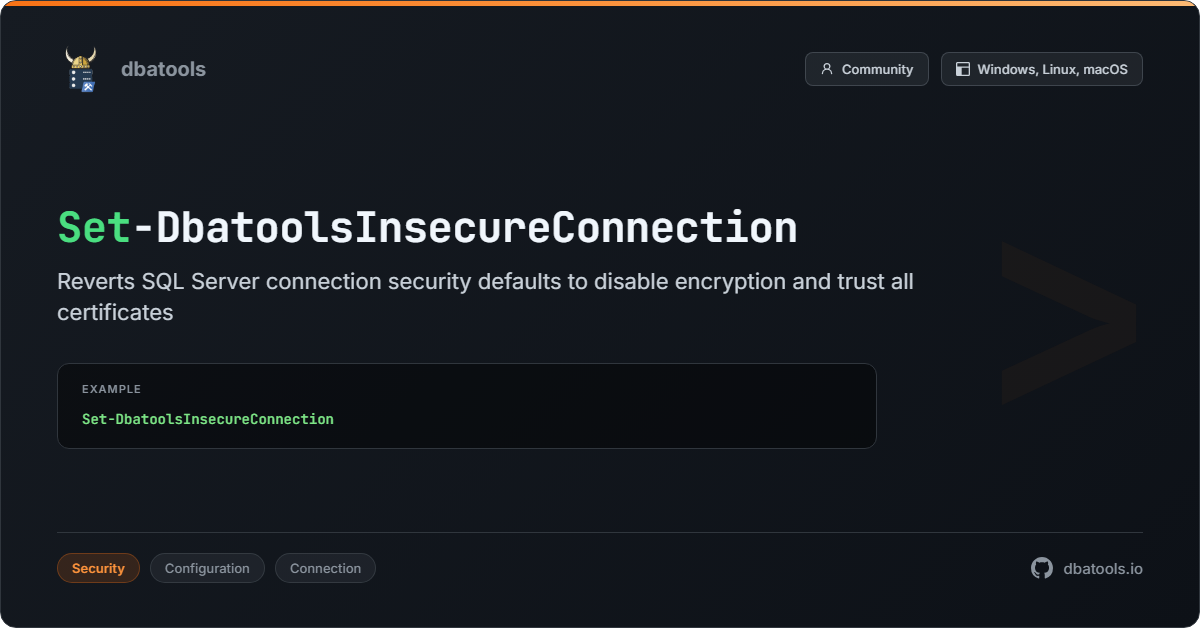Open the dbatools.io link
The image size is (1200, 628).
coord(1103,568)
